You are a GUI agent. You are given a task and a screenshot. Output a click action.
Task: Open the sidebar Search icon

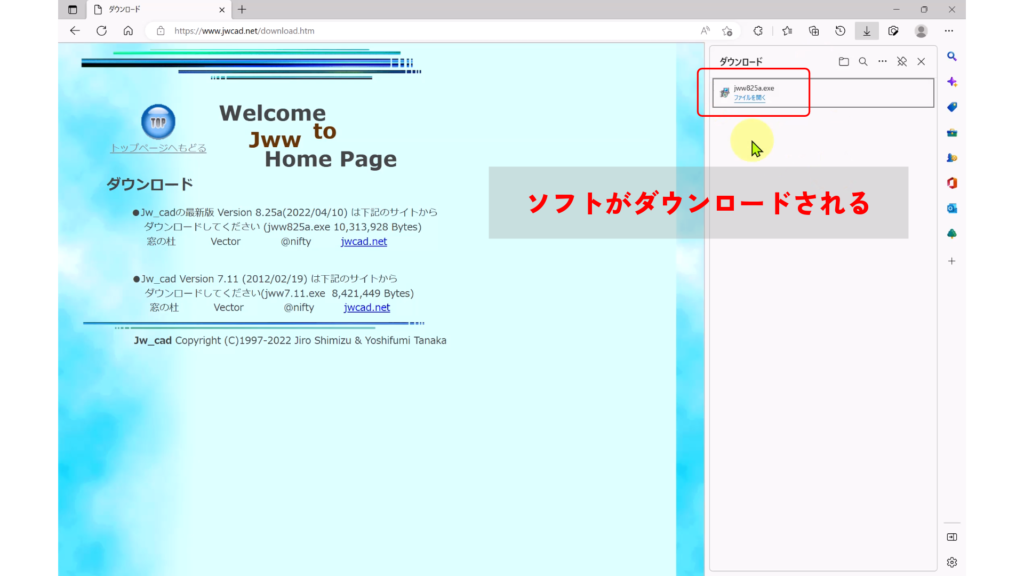coord(952,57)
